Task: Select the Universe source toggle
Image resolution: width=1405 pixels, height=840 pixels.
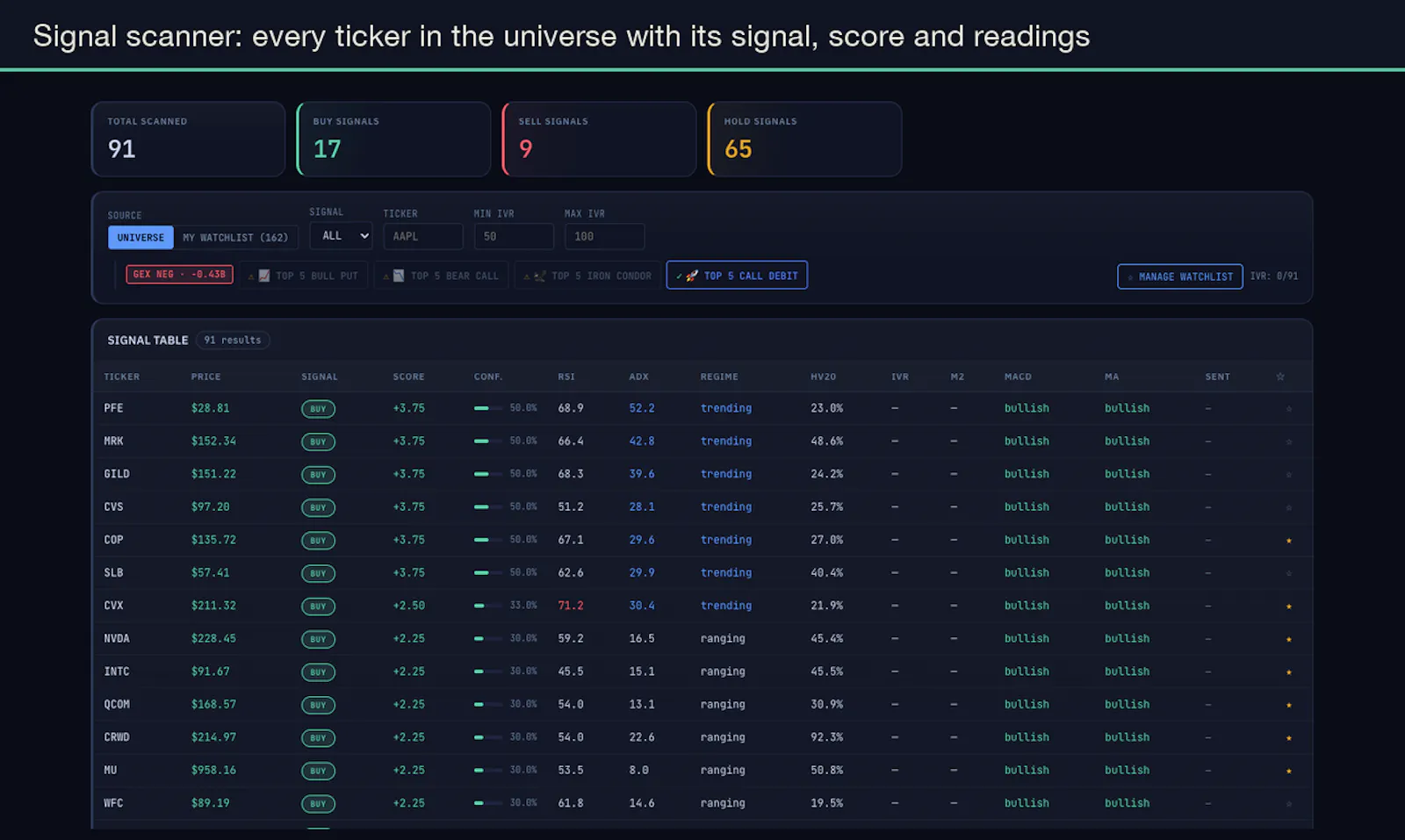Action: click(x=140, y=238)
